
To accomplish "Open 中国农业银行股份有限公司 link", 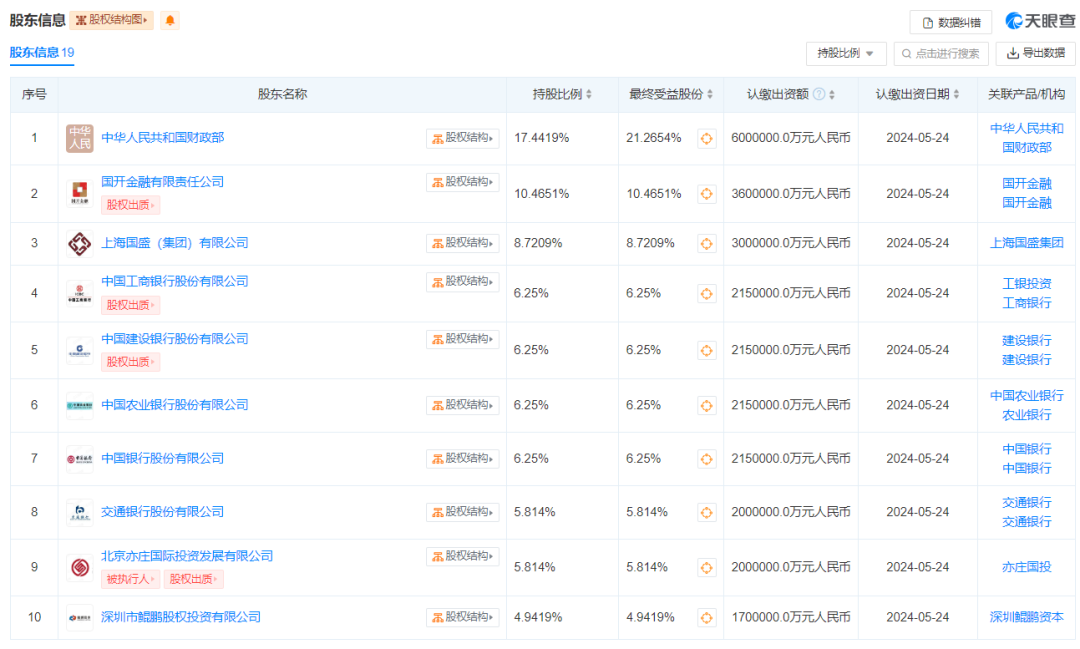I will pyautogui.click(x=174, y=405).
